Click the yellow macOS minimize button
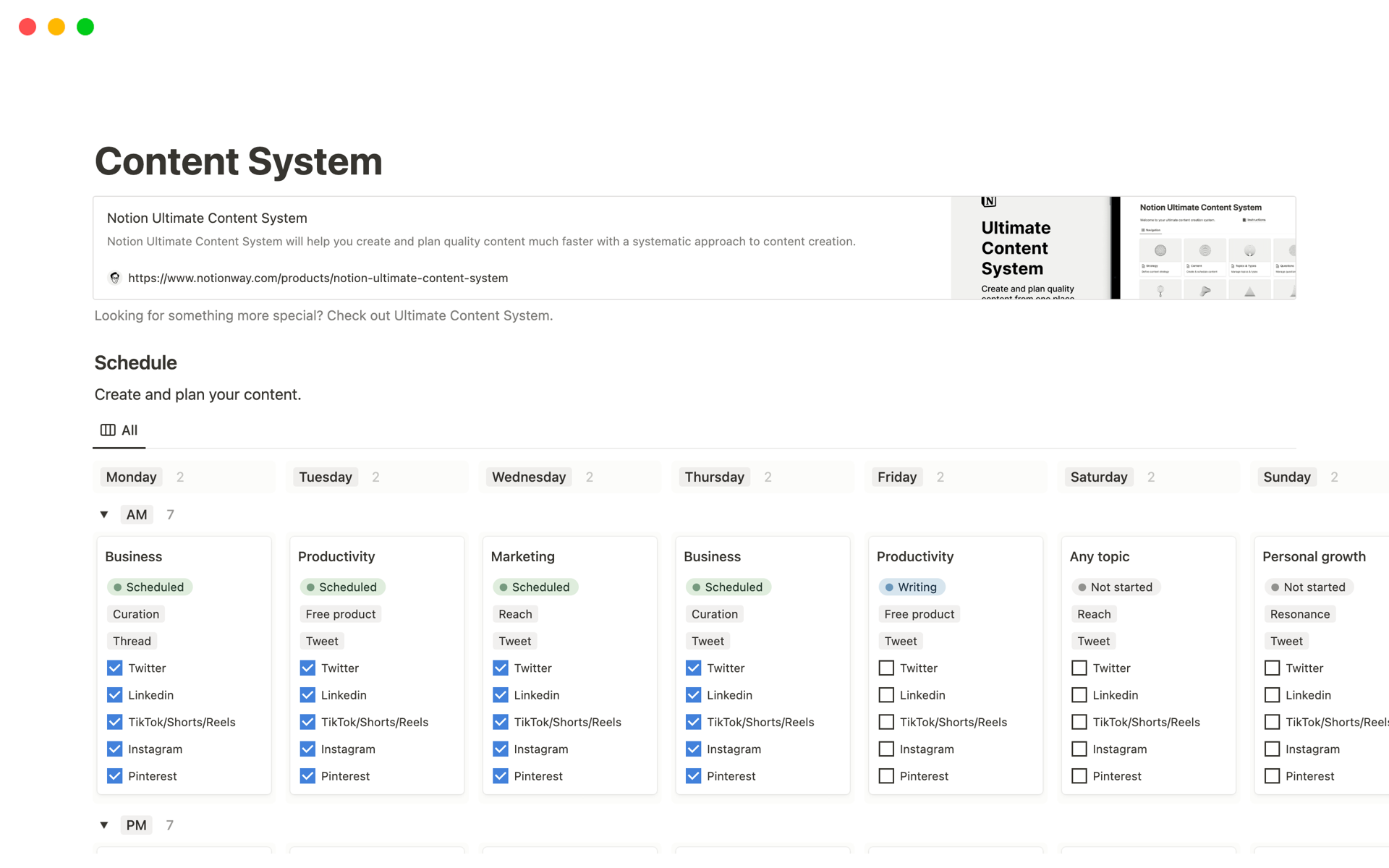Screen dimensions: 1389x868 pyautogui.click(x=56, y=27)
